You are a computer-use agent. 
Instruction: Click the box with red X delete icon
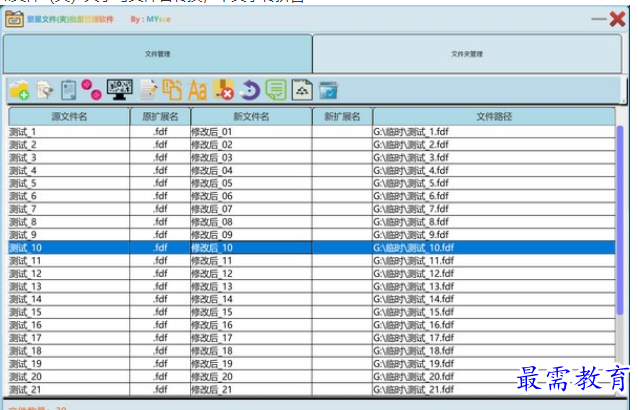[x=223, y=89]
